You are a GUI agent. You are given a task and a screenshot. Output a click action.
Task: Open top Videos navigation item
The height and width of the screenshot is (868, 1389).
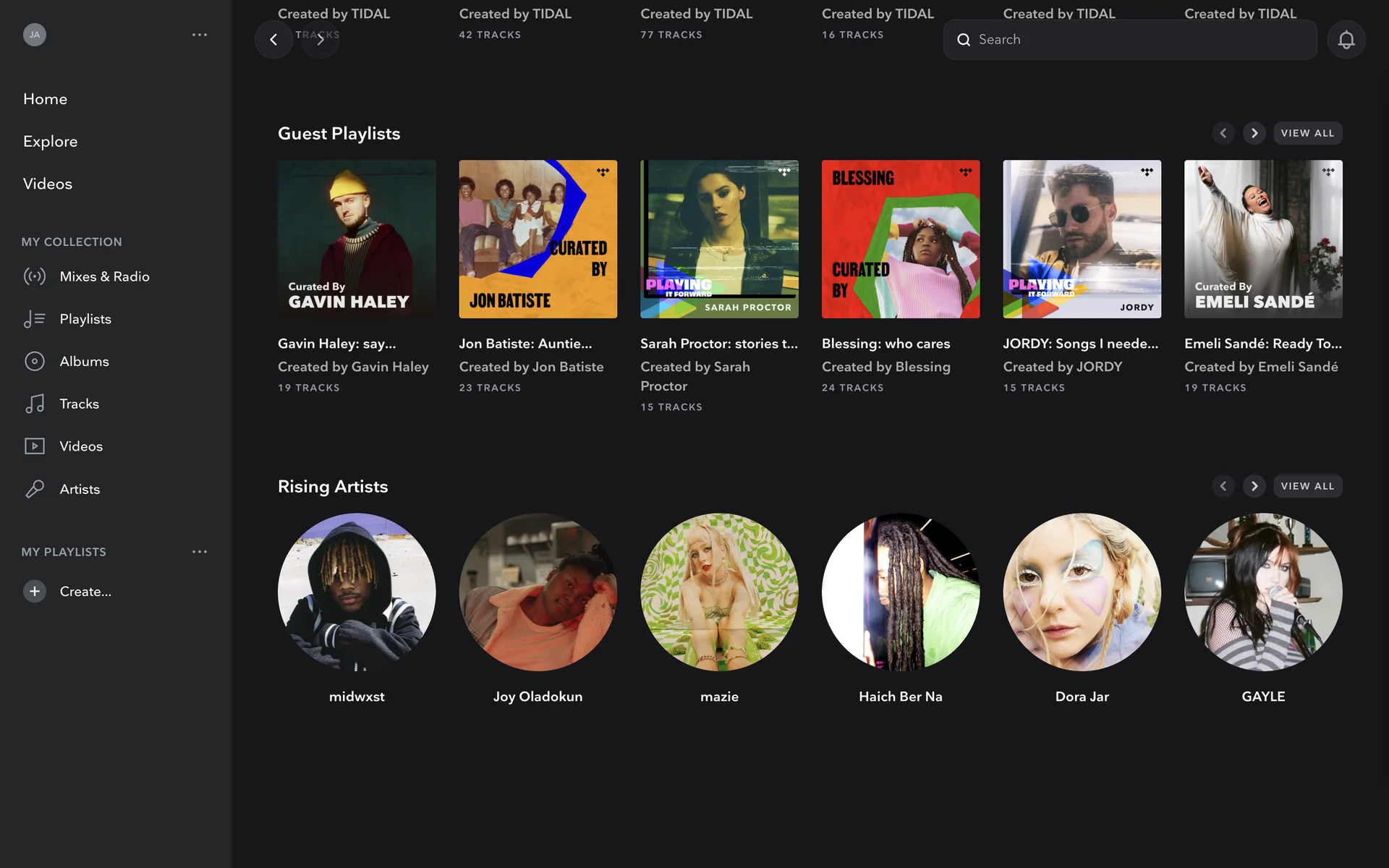tap(48, 184)
